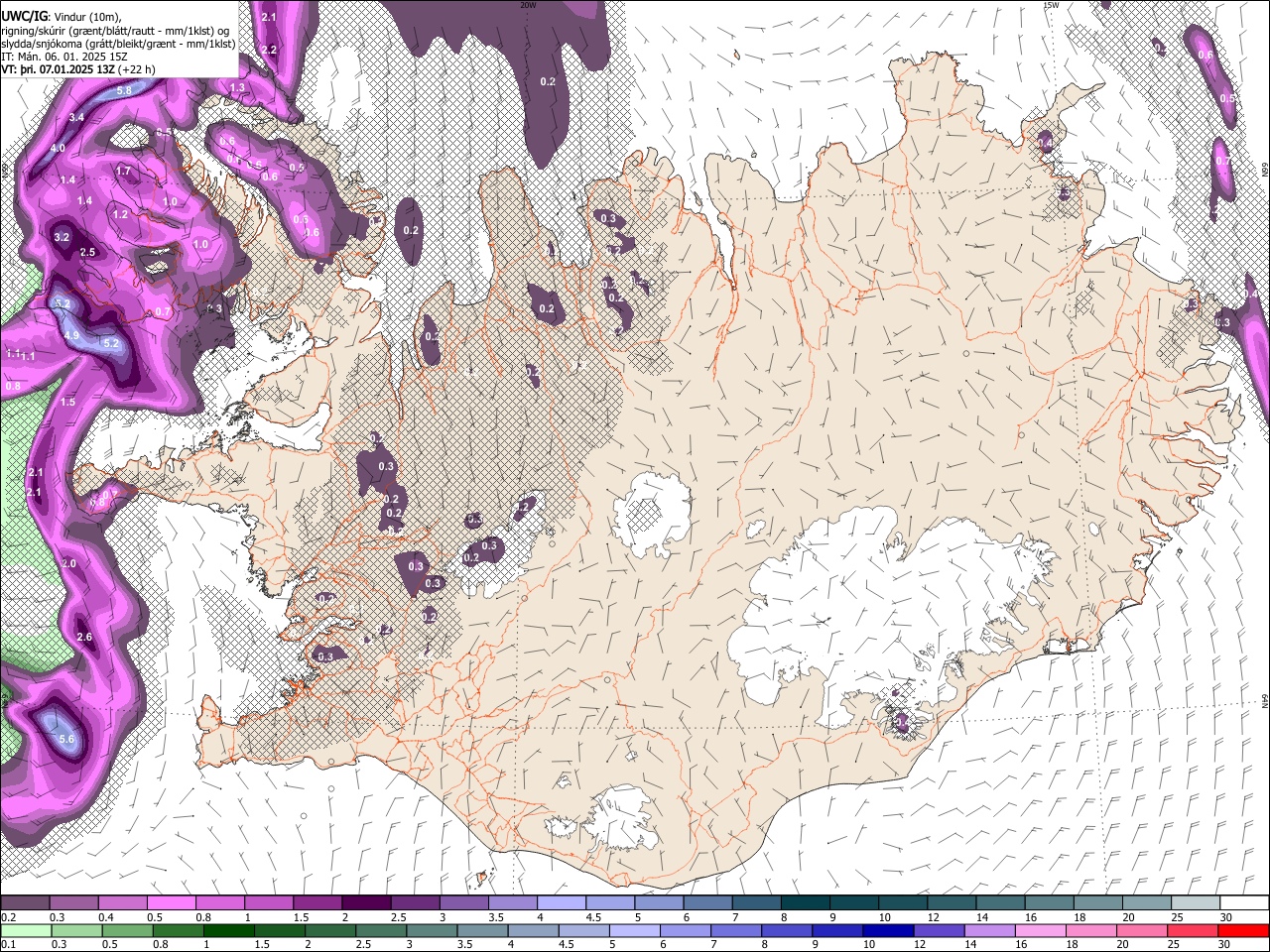Click the 20W longitude label

click(x=528, y=5)
